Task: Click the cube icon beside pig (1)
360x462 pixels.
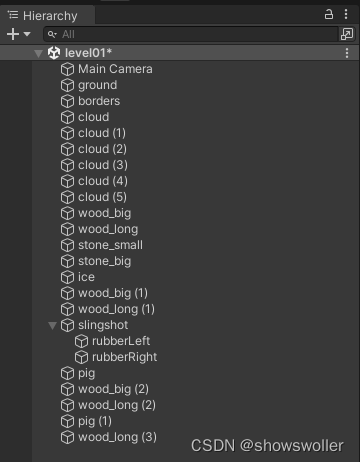Action: click(67, 421)
